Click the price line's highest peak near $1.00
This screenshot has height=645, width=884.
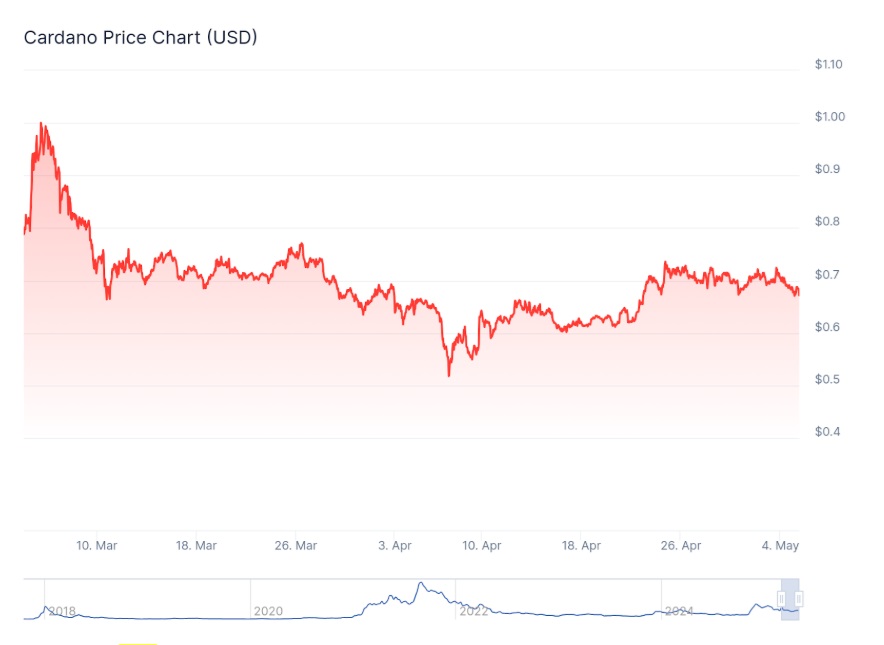pos(41,123)
